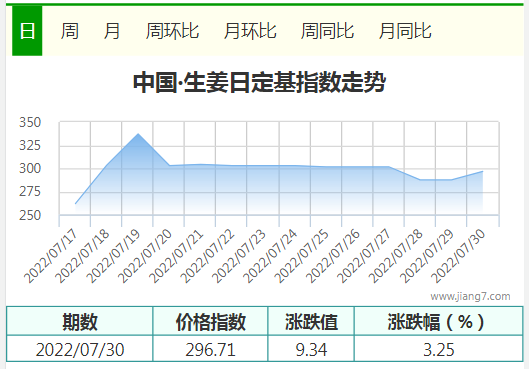Click the 期数 column header
The width and height of the screenshot is (529, 369).
80,322
